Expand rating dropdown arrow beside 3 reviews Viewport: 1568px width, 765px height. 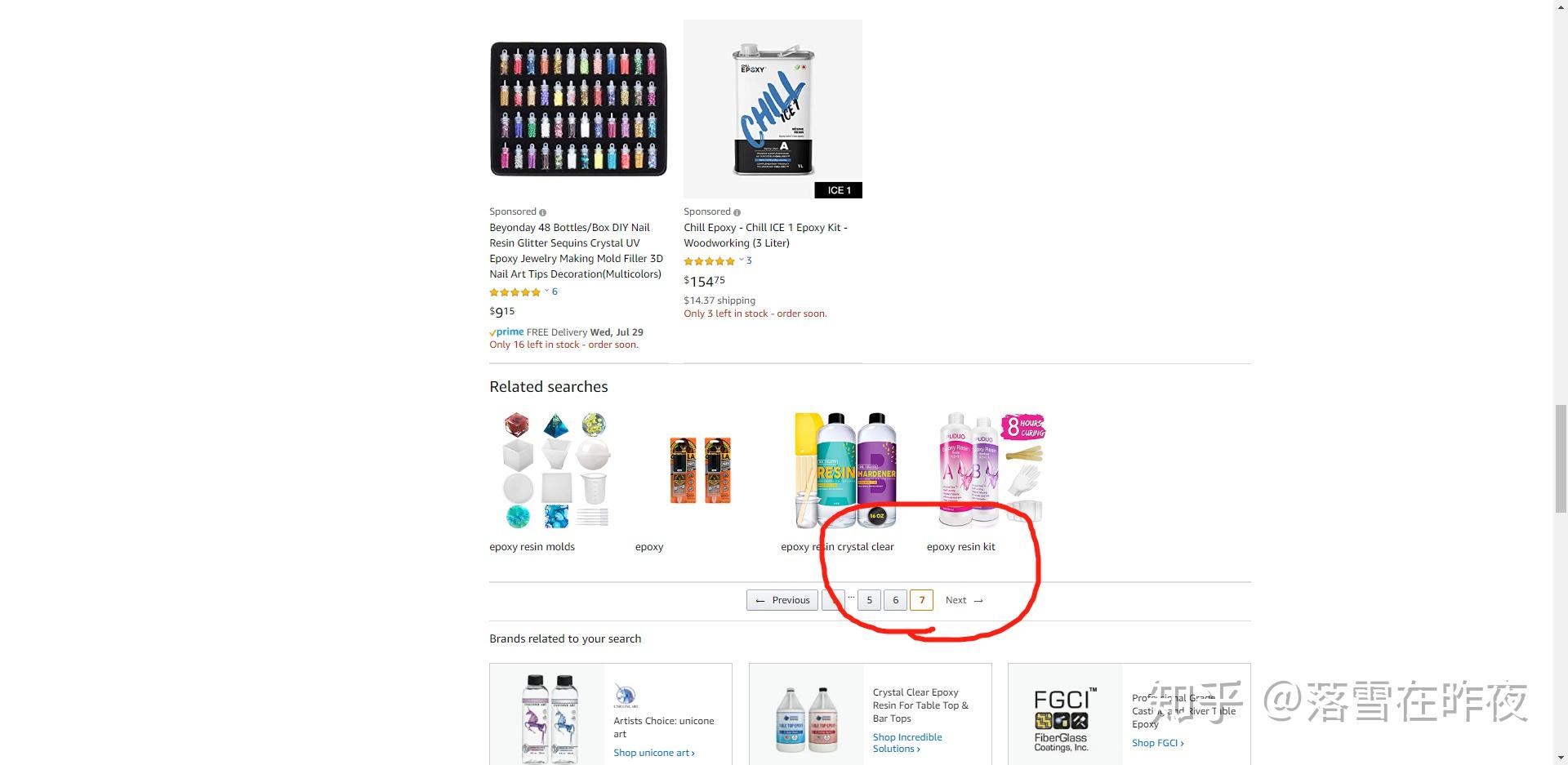(741, 260)
